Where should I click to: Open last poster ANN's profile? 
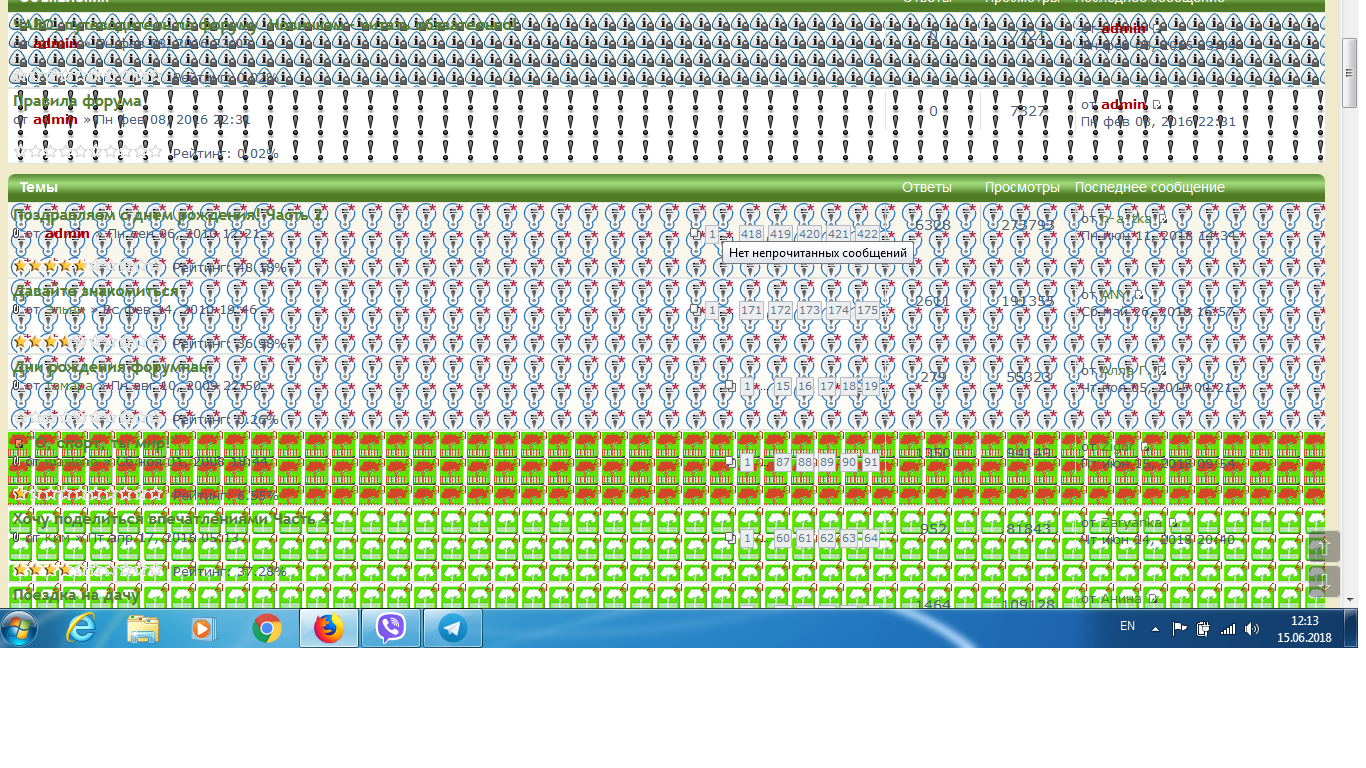(1115, 294)
